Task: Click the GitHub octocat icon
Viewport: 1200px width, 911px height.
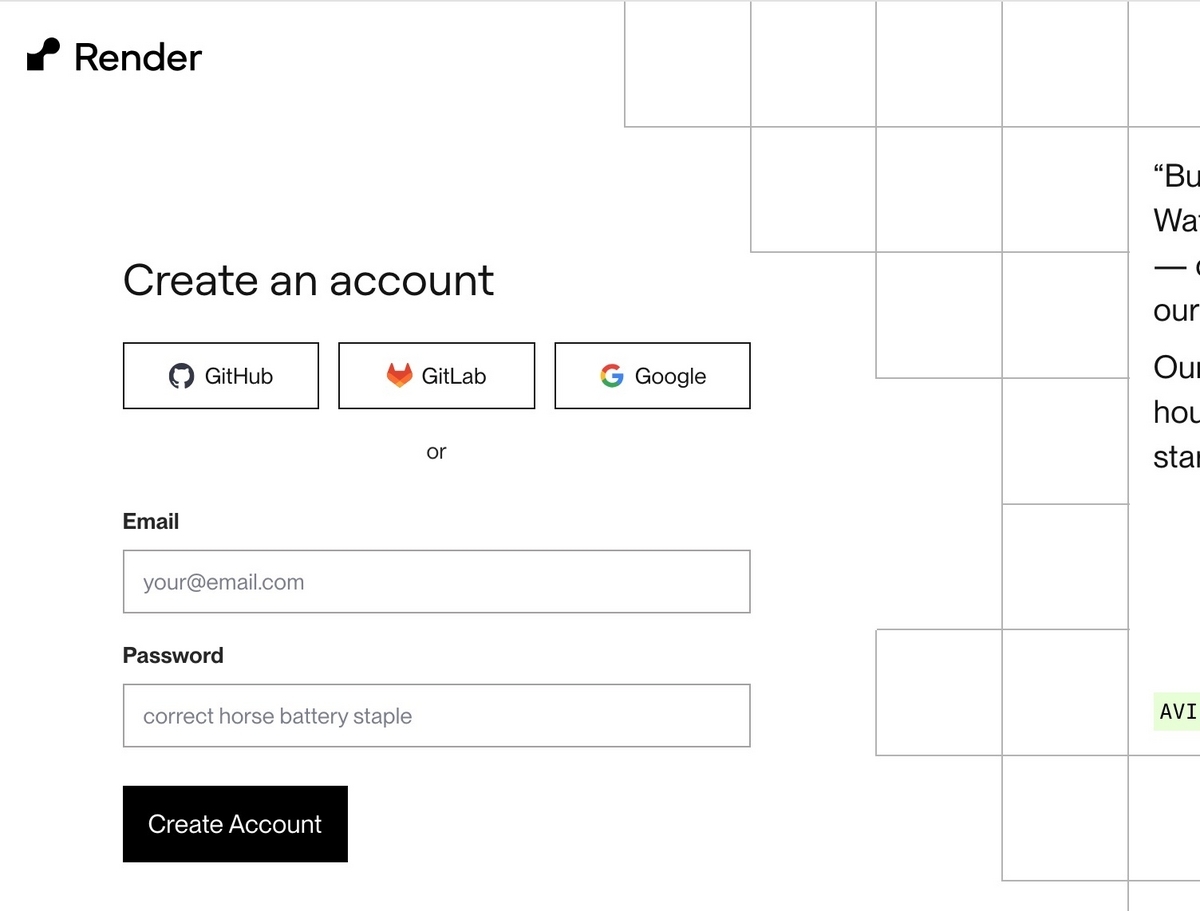Action: [x=181, y=376]
